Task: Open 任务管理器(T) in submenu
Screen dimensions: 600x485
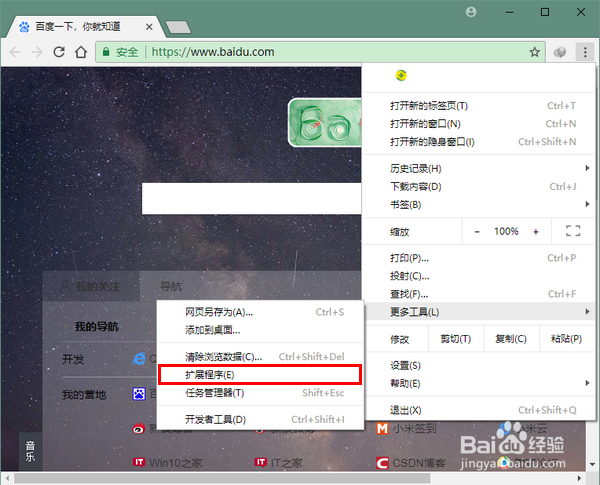Action: point(260,393)
